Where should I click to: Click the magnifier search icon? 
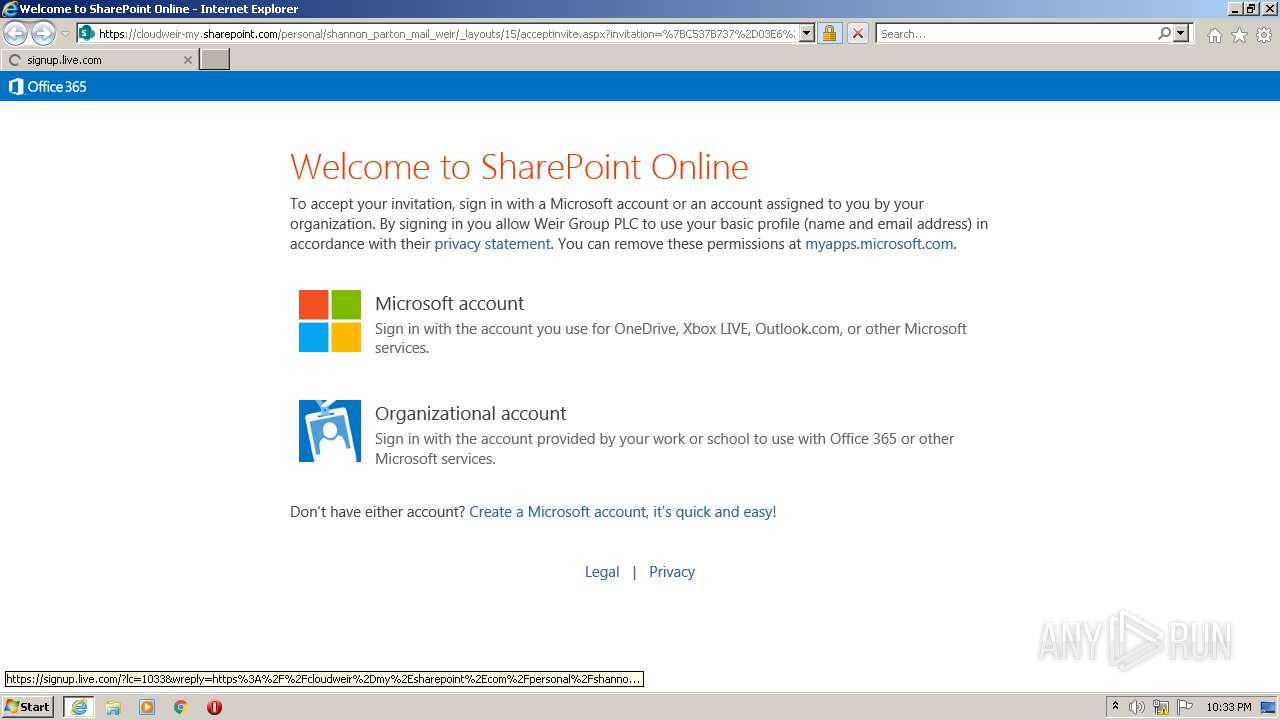[1164, 33]
